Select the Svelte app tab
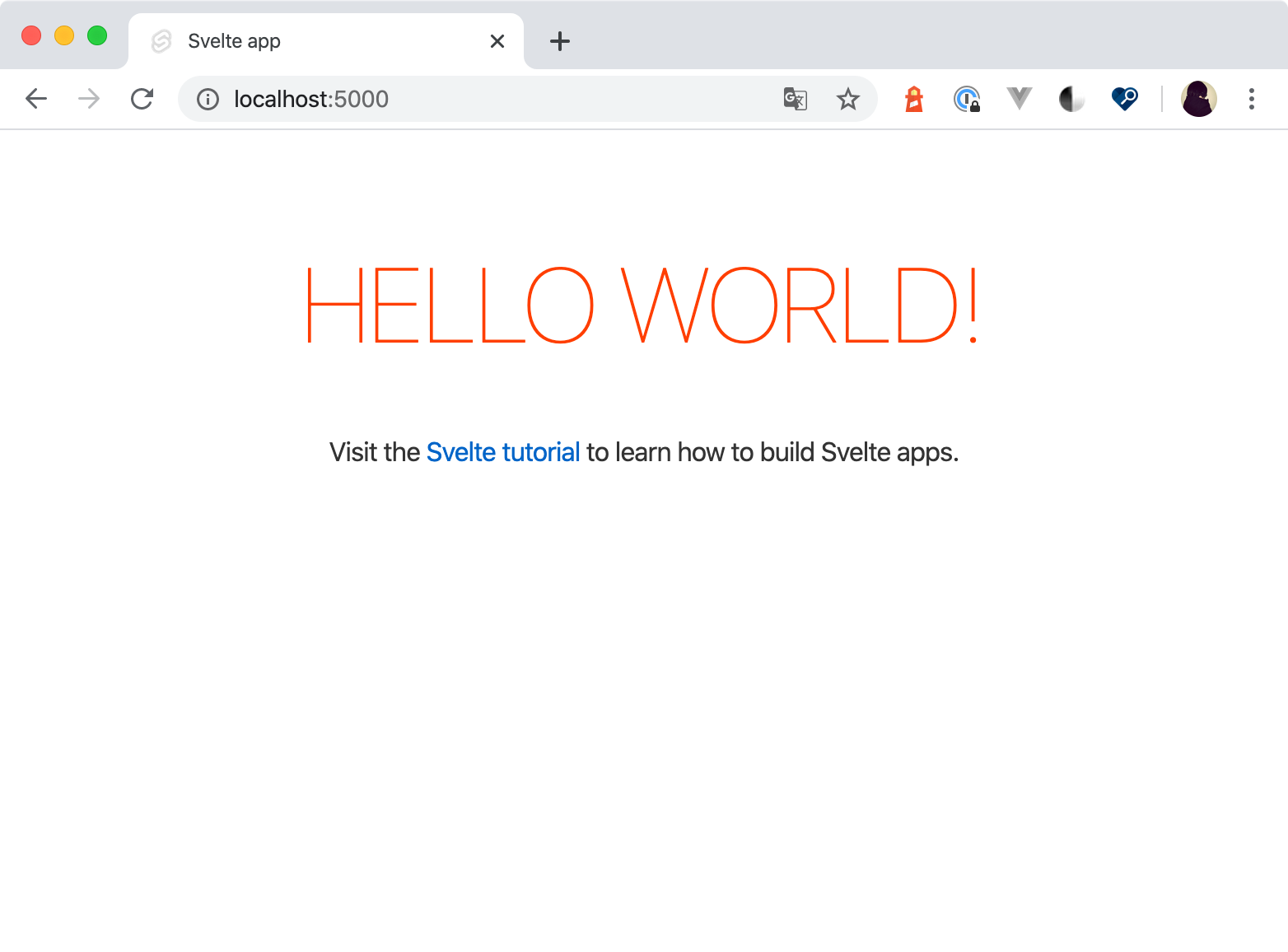This screenshot has width=1288, height=952. pos(326,41)
